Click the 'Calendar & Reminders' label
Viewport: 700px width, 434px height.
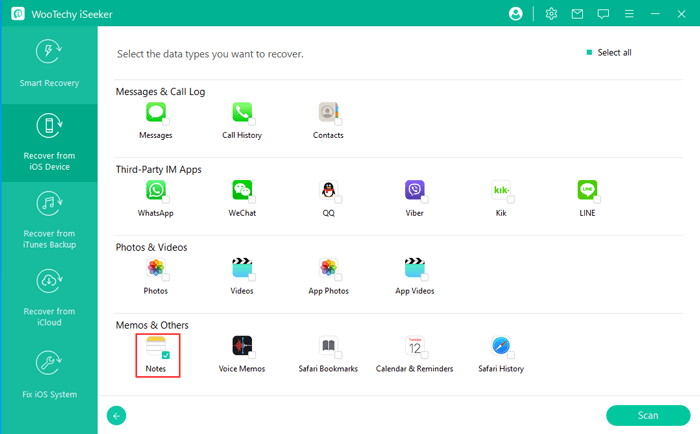414,369
